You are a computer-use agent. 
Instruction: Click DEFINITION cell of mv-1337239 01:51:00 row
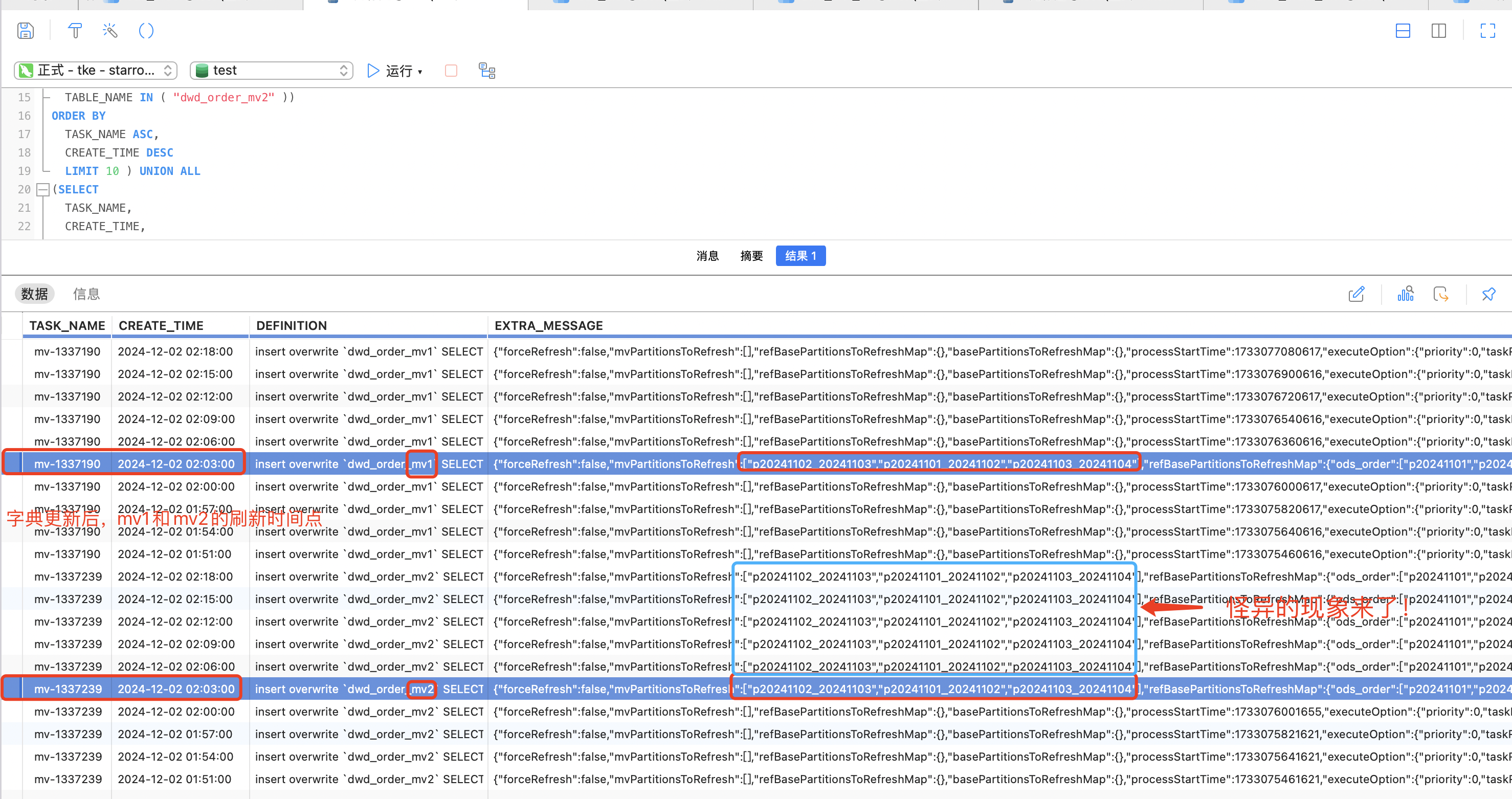pyautogui.click(x=369, y=779)
